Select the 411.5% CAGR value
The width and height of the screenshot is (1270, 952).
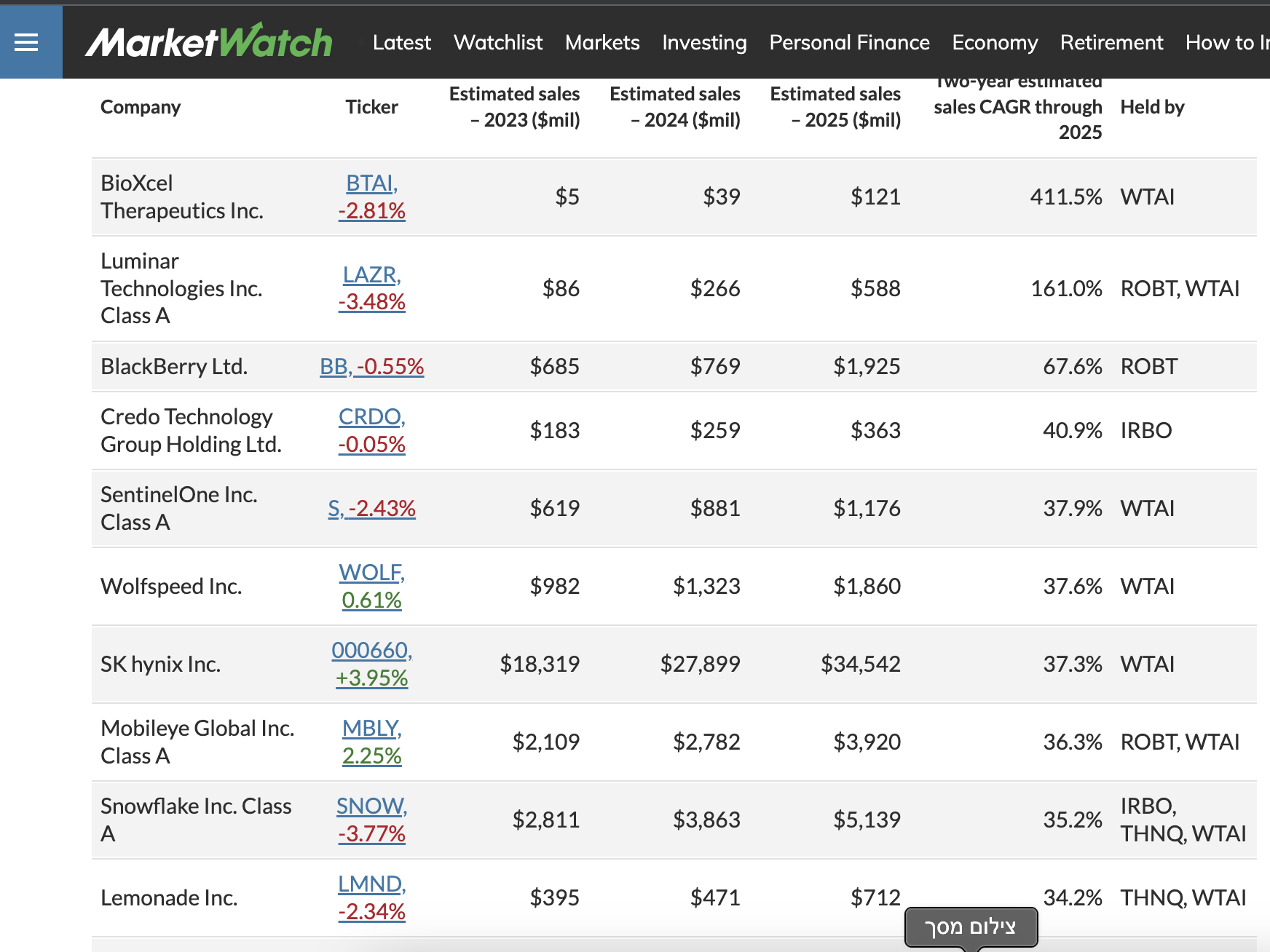coord(1066,197)
